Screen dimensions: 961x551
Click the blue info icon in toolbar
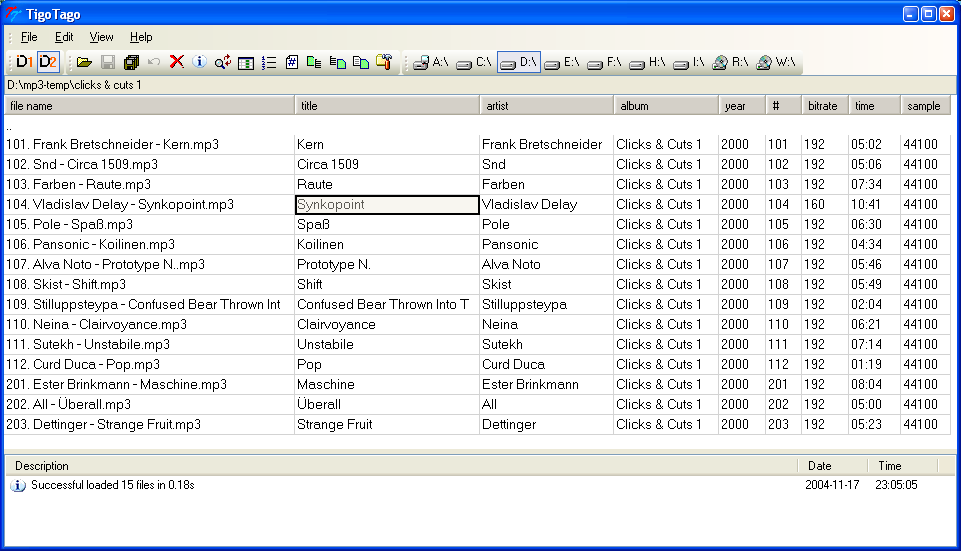(x=199, y=62)
